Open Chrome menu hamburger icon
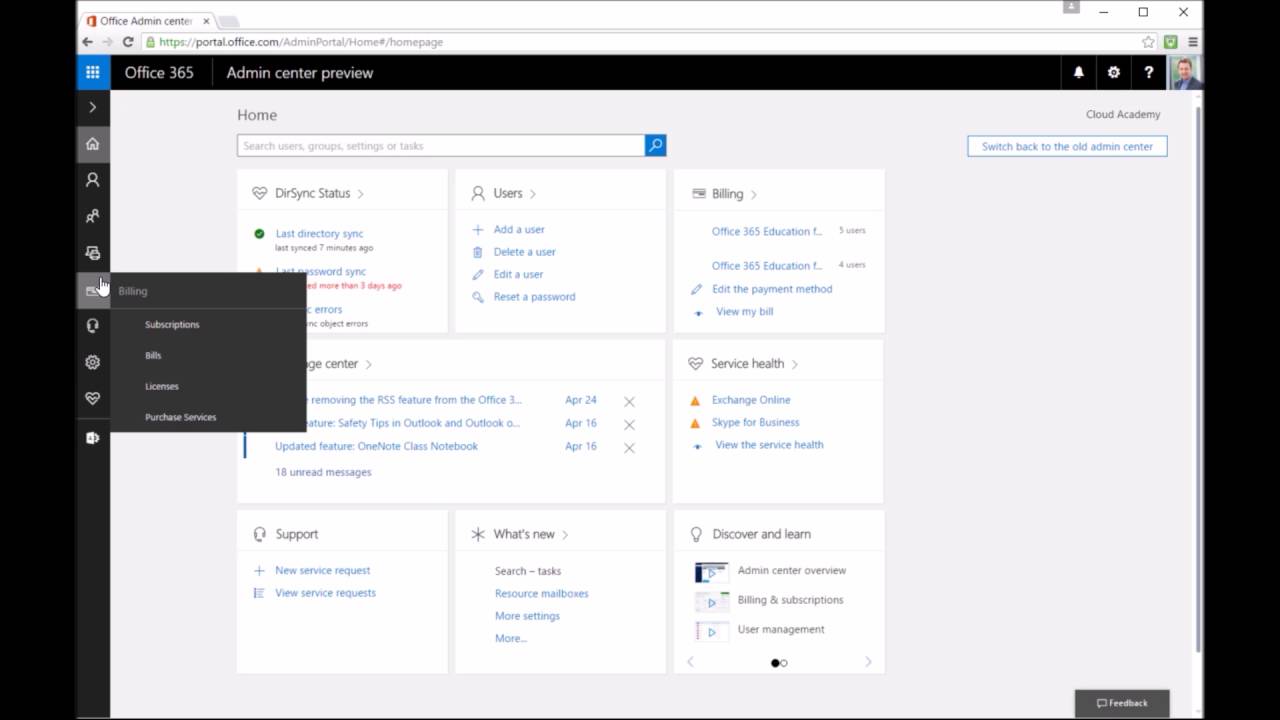Screen dimensions: 1280x720 tap(1193, 42)
